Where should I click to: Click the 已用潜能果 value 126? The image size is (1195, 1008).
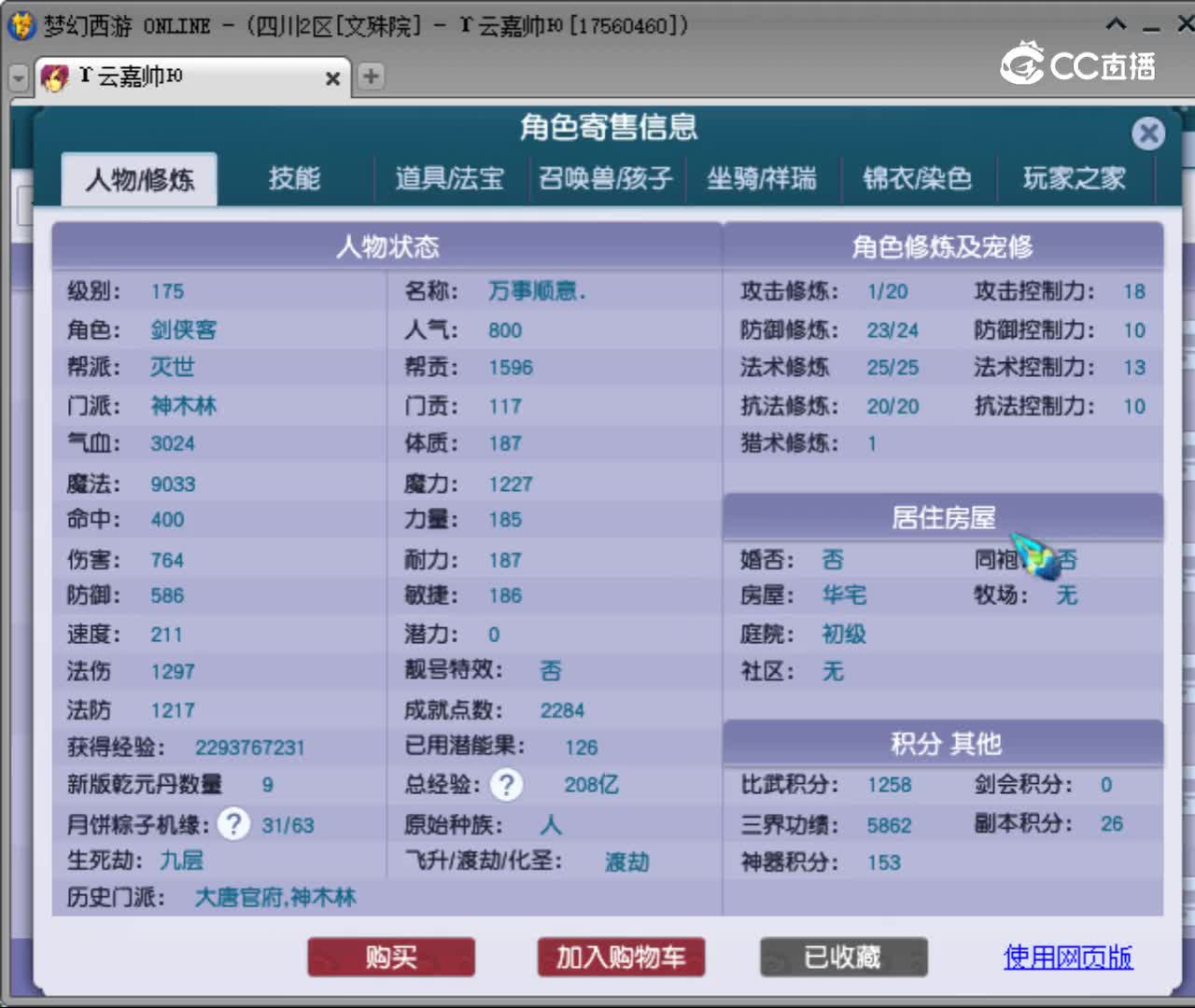581,748
